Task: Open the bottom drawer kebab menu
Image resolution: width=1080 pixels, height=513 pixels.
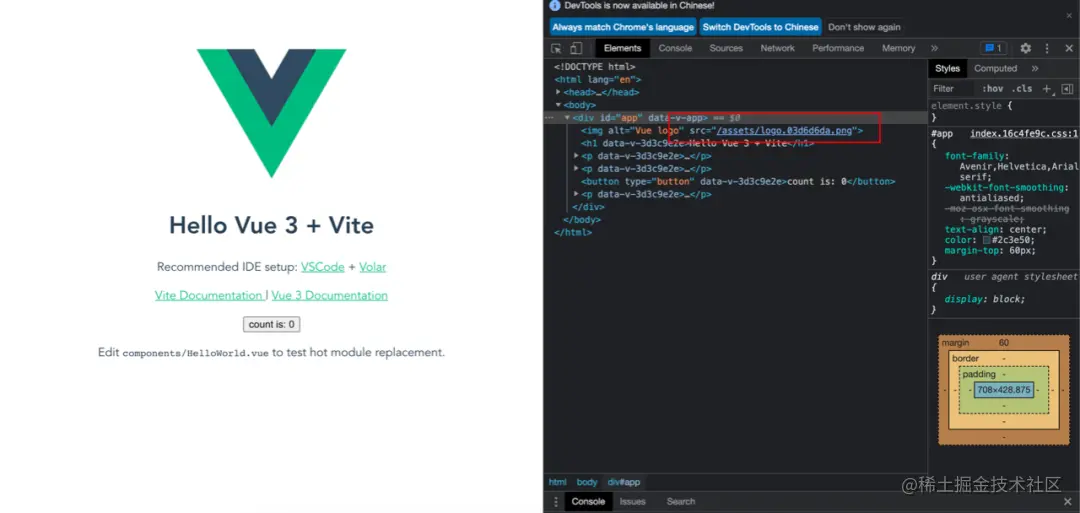Action: point(556,502)
